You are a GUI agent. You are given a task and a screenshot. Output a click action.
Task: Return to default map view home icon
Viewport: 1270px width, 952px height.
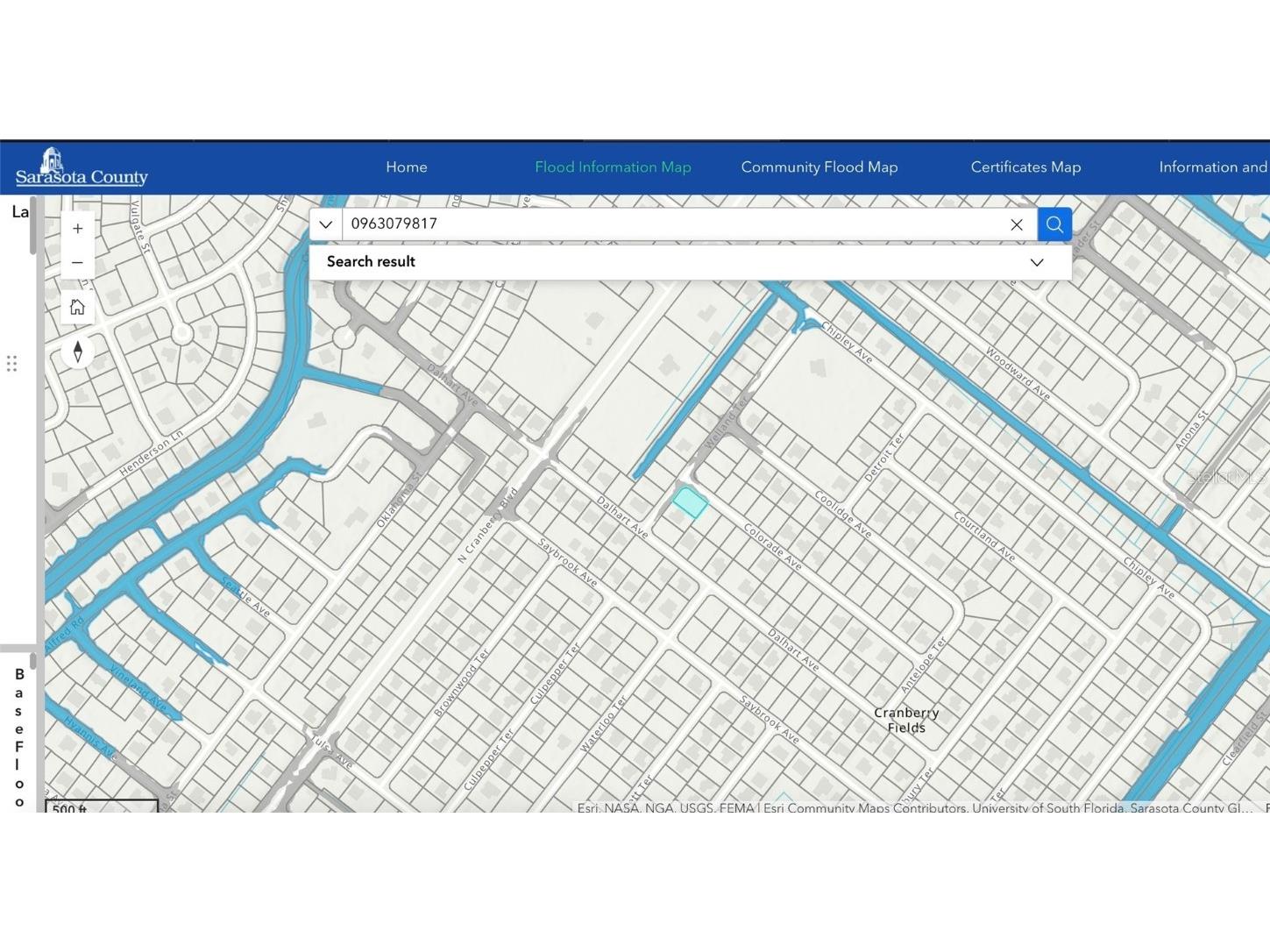[x=77, y=308]
